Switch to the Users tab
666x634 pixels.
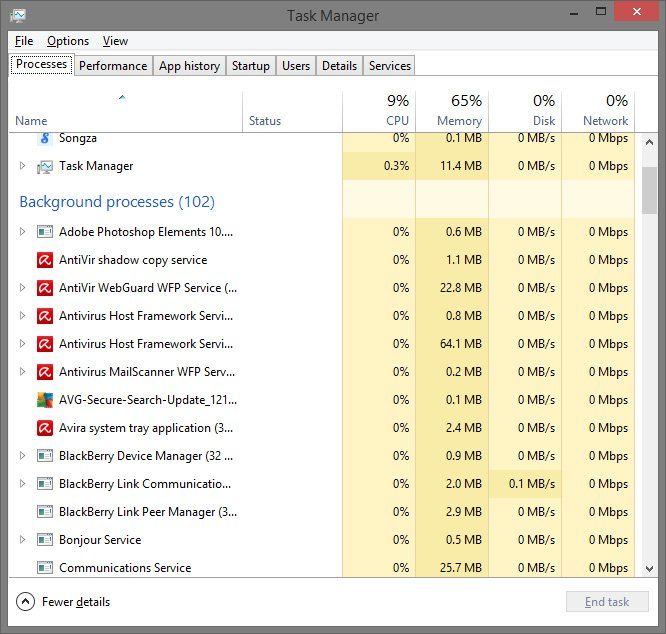(296, 66)
